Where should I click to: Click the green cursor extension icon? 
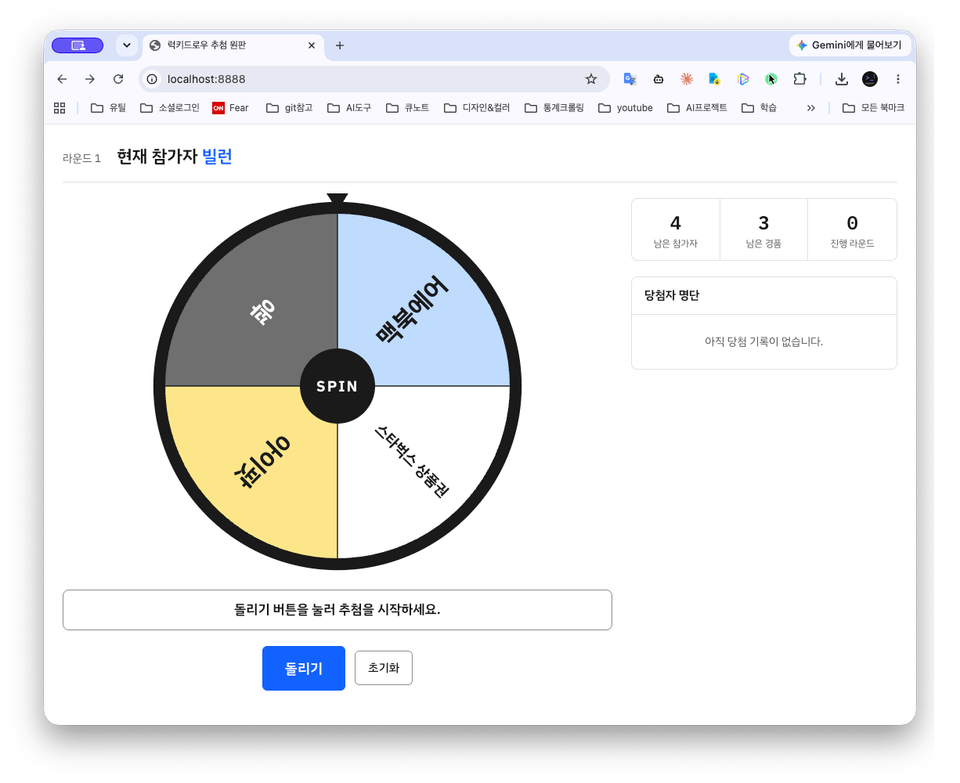pos(771,79)
